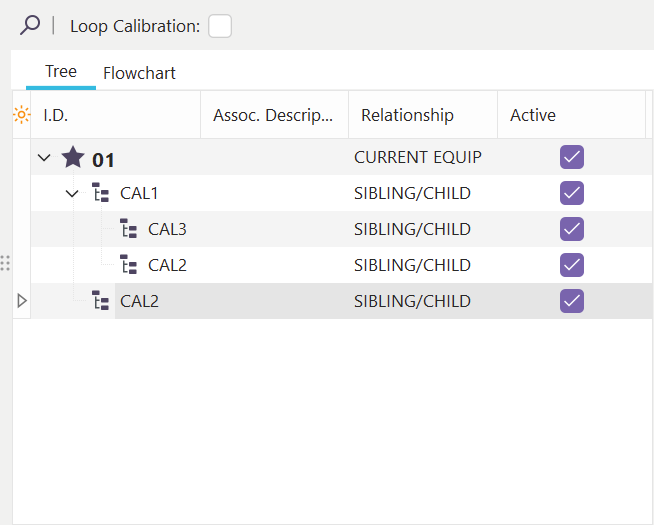Click the star icon beside 01
Screen dimensions: 654x525
click(x=73, y=157)
